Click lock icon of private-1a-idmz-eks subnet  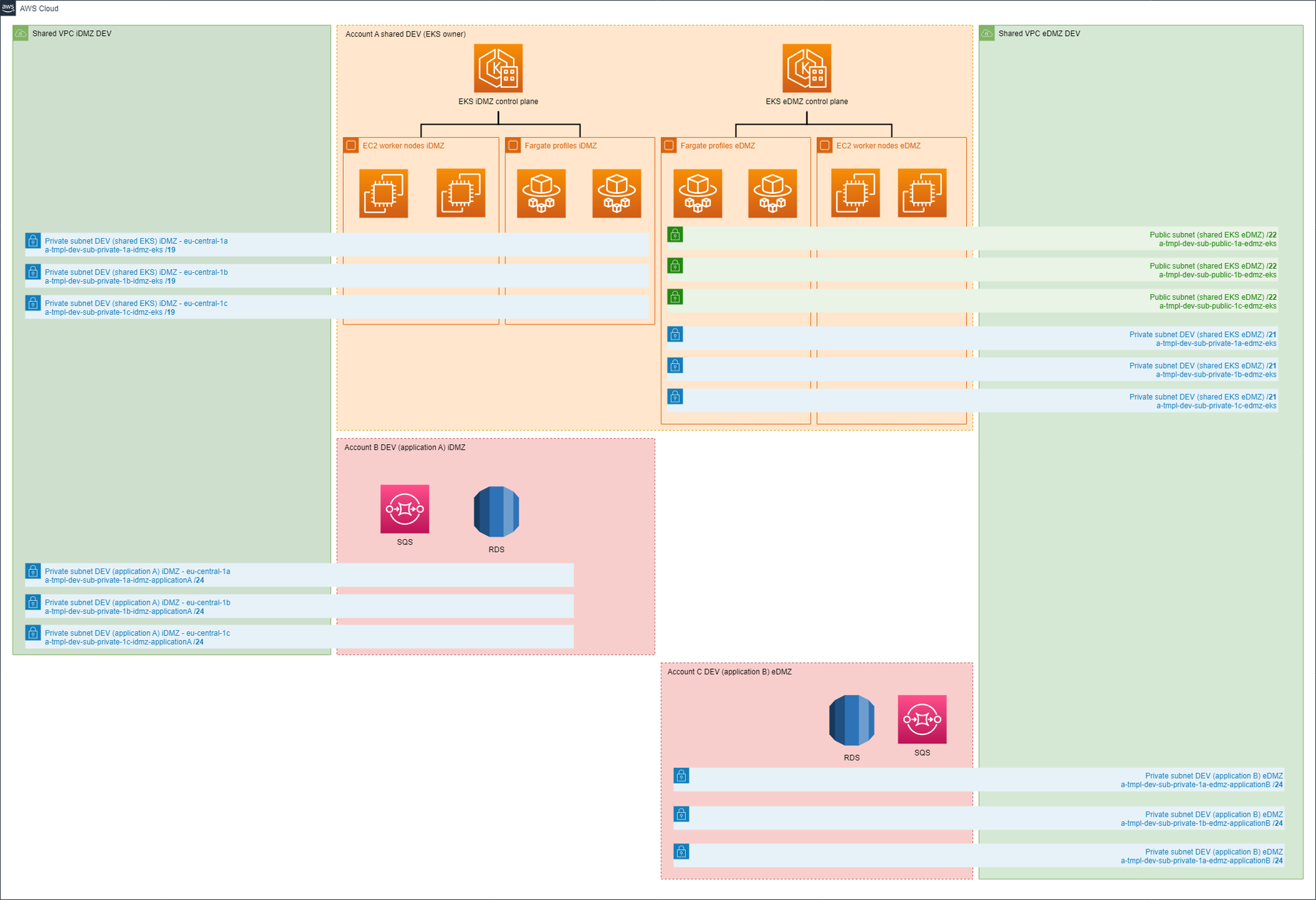coord(32,241)
